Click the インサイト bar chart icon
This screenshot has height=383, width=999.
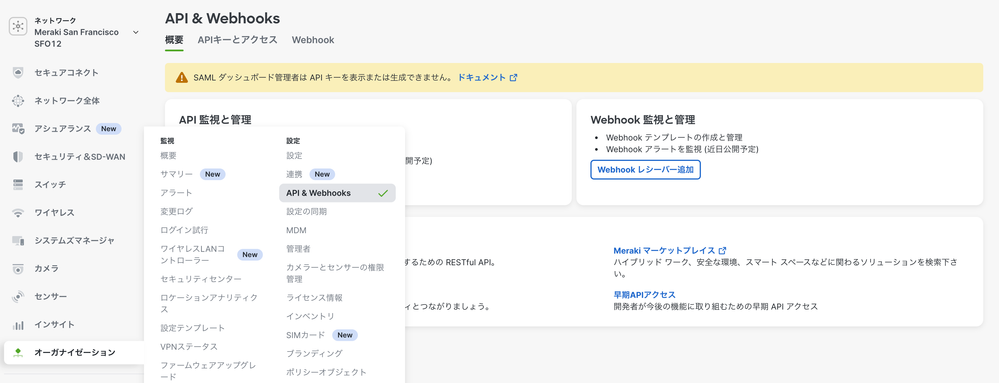18,325
